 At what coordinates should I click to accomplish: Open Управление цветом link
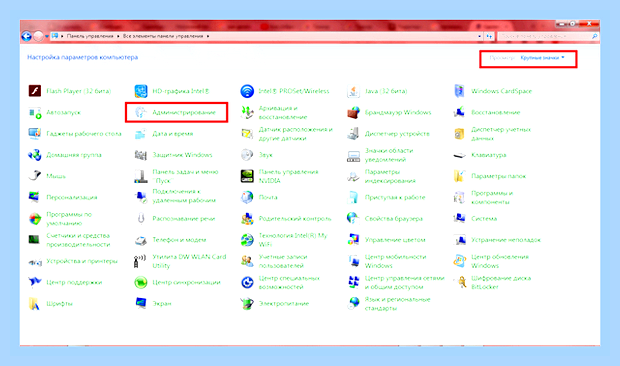(395, 240)
